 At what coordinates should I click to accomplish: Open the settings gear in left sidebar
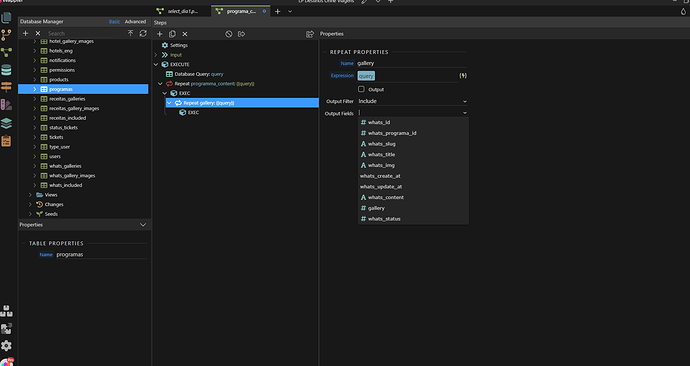[6, 346]
